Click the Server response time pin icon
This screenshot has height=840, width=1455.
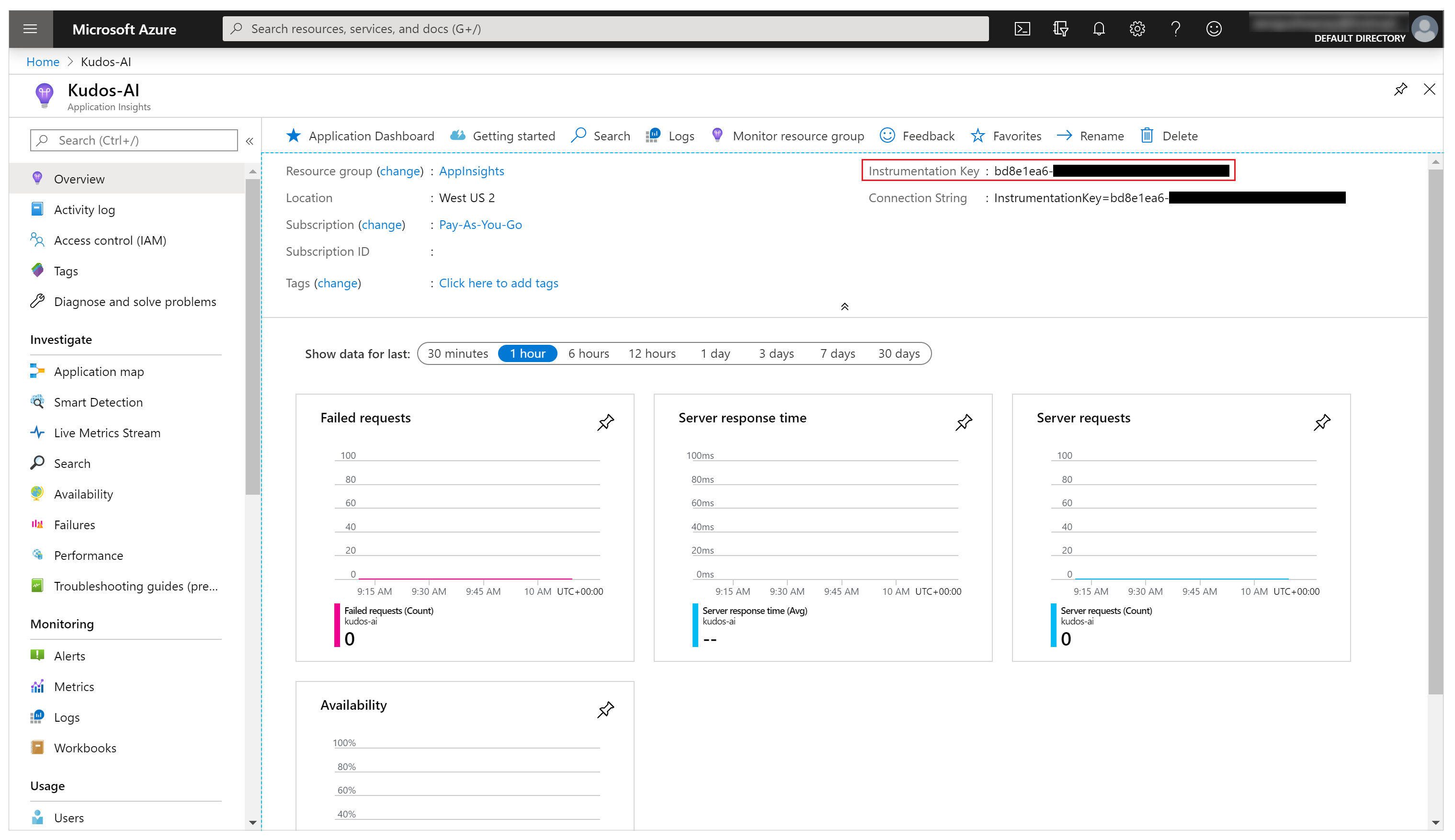pos(962,421)
